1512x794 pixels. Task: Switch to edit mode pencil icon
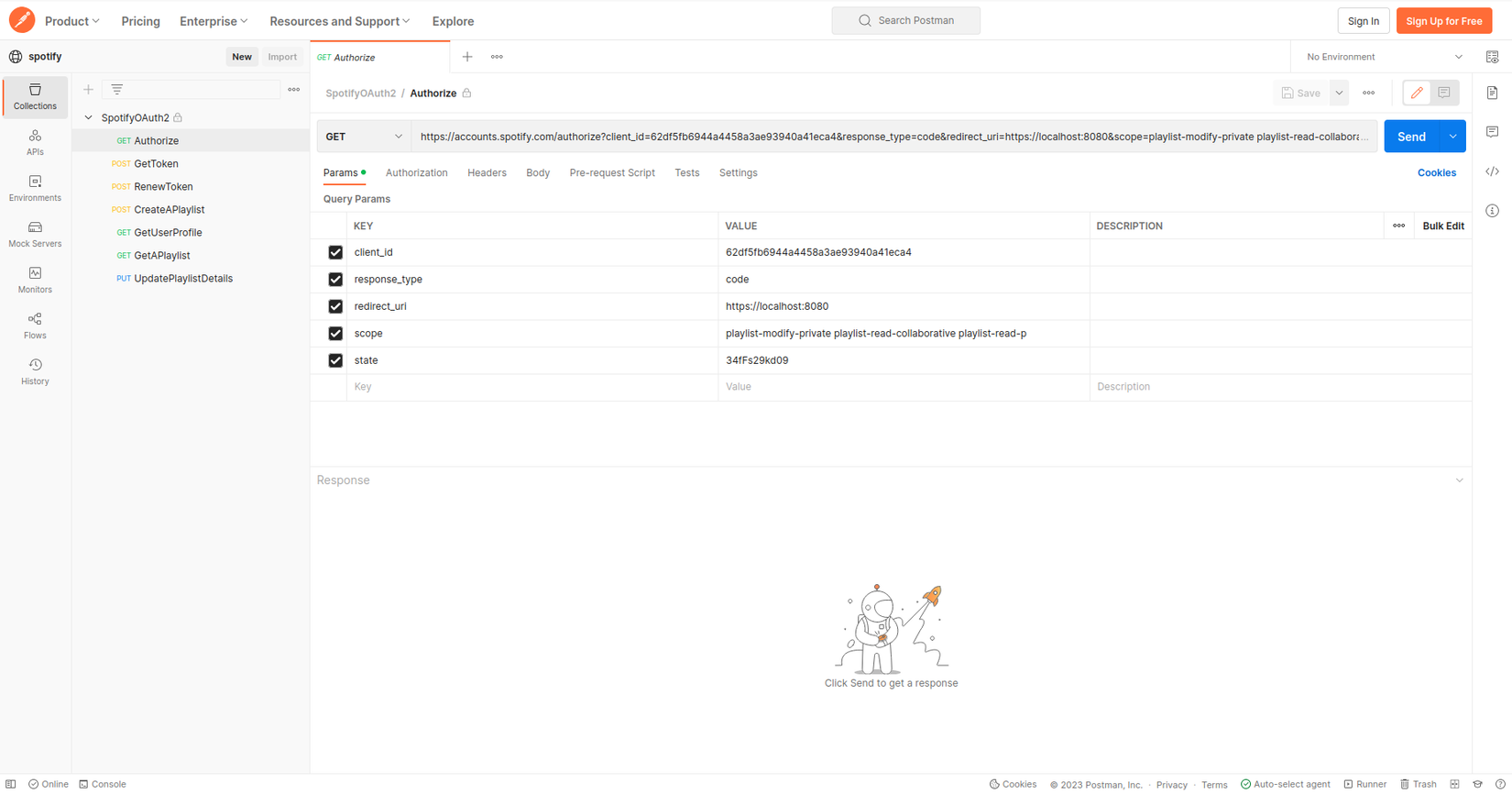(1417, 93)
